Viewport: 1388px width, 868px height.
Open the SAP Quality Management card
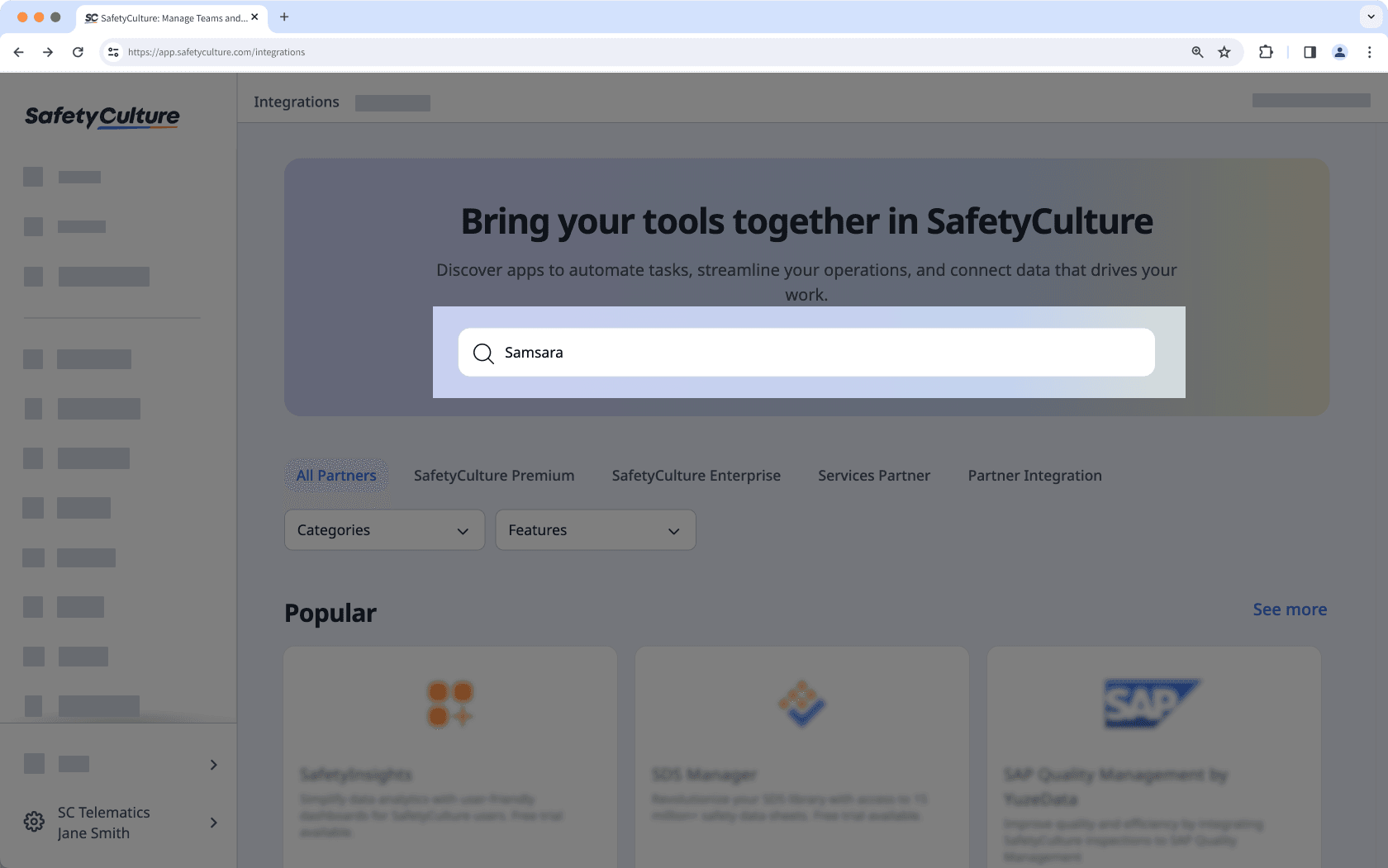click(x=1153, y=756)
